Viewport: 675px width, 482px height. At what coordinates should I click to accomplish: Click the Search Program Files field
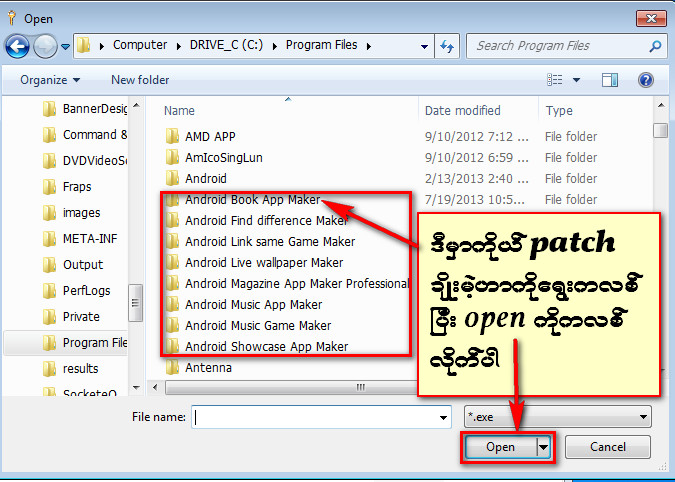567,46
